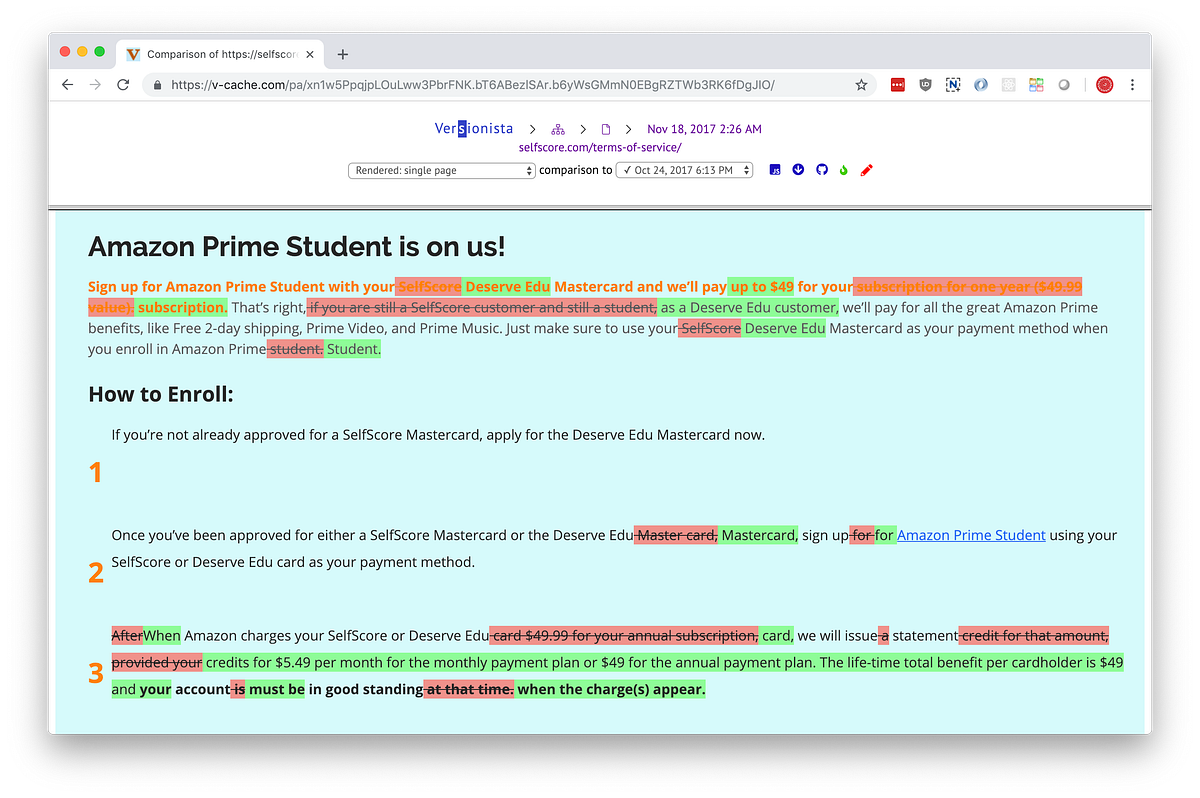Open the red LastPass extension icon
This screenshot has width=1200, height=798.
tap(898, 85)
